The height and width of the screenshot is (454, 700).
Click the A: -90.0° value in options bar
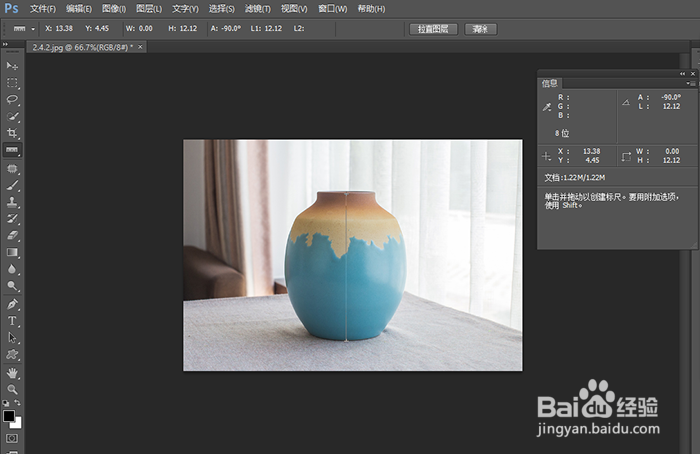click(225, 28)
